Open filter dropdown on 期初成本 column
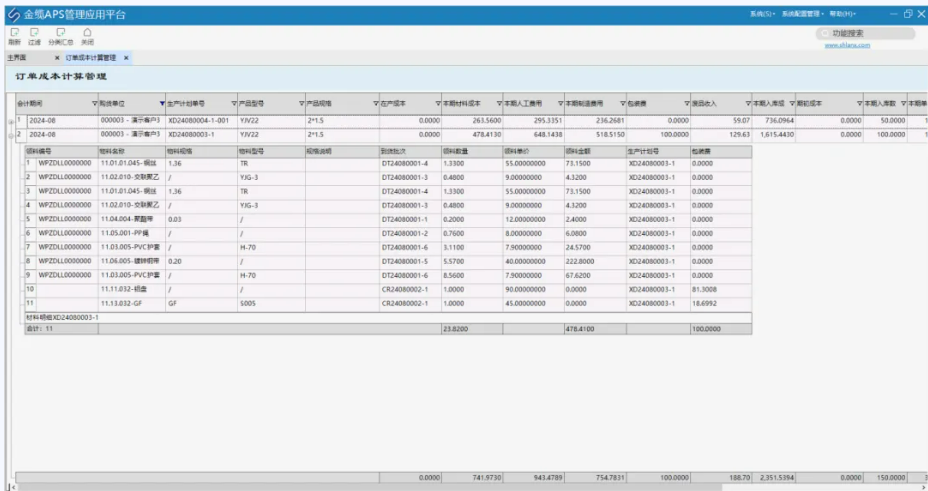Viewport: 928px width, 491px height. (x=859, y=104)
